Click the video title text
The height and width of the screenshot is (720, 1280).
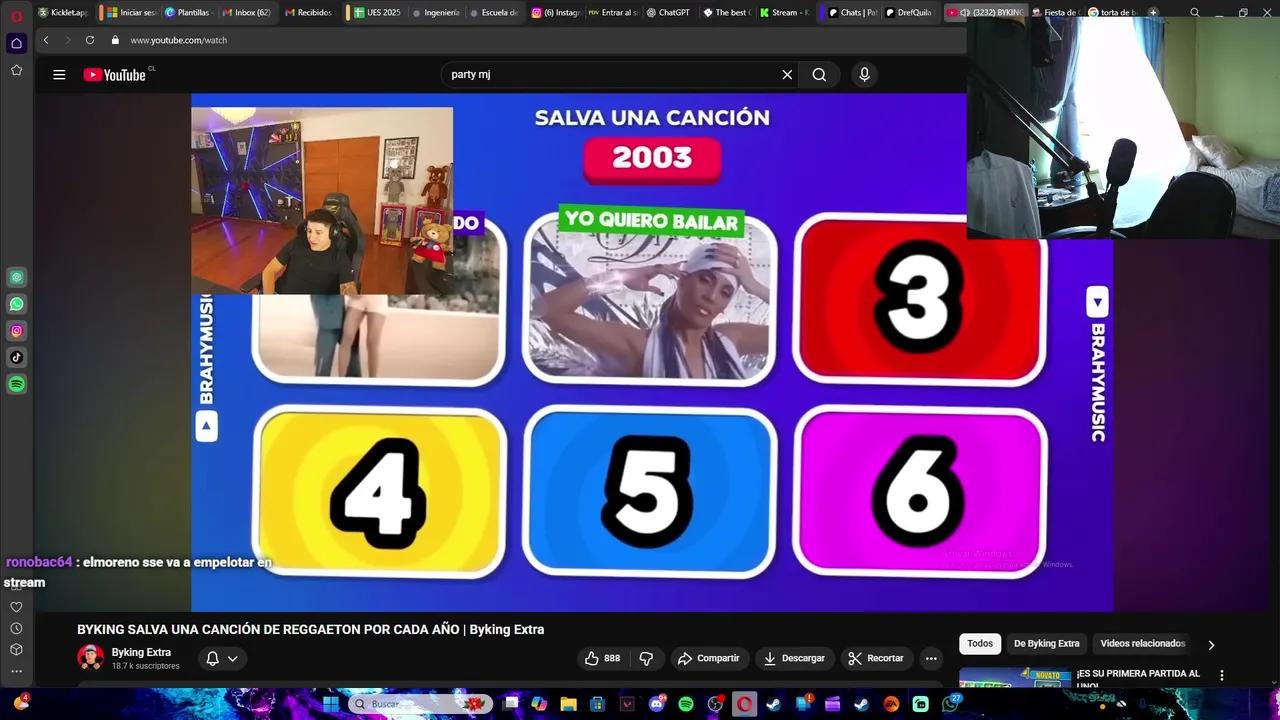click(311, 630)
